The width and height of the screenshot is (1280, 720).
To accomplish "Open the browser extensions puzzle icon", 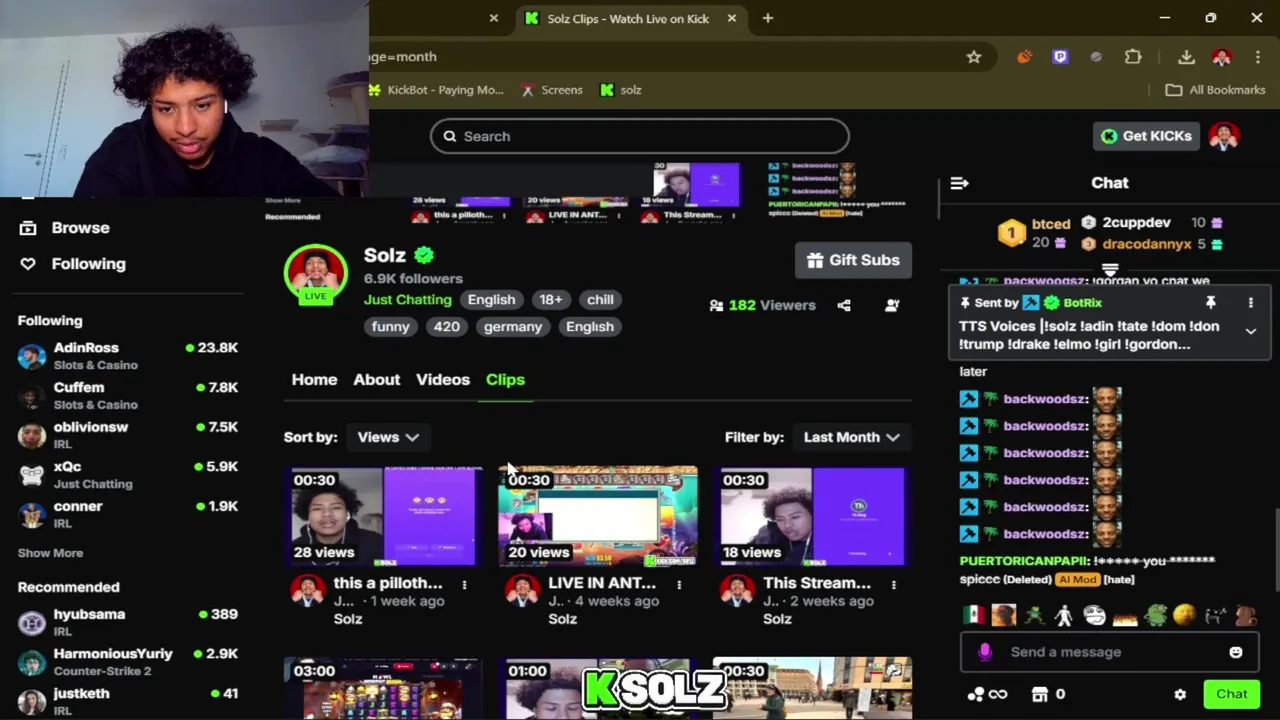I will 1133,57.
